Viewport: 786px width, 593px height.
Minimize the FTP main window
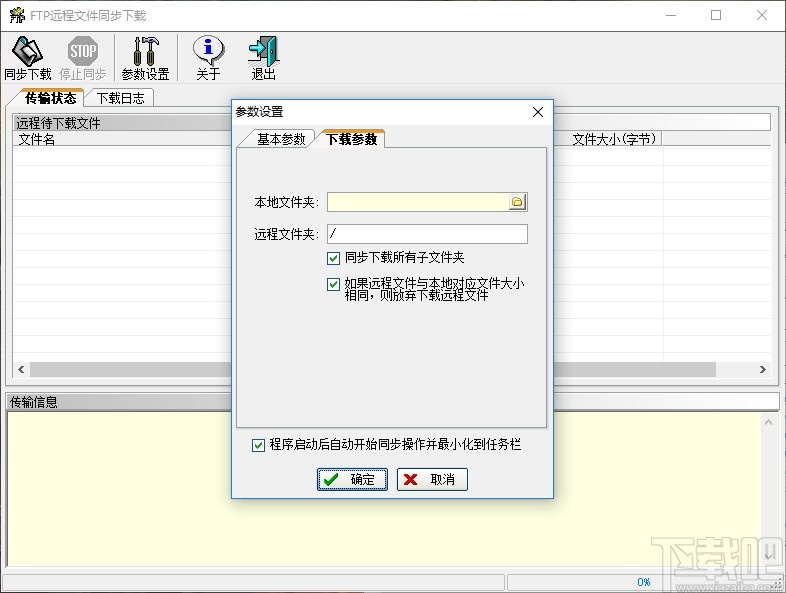(671, 16)
